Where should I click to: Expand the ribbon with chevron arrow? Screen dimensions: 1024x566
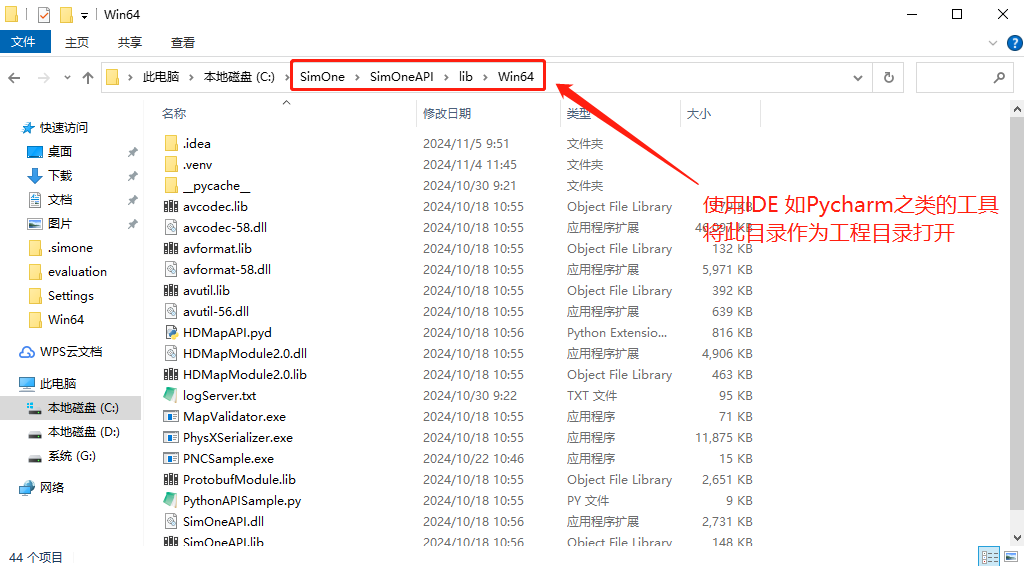(991, 43)
